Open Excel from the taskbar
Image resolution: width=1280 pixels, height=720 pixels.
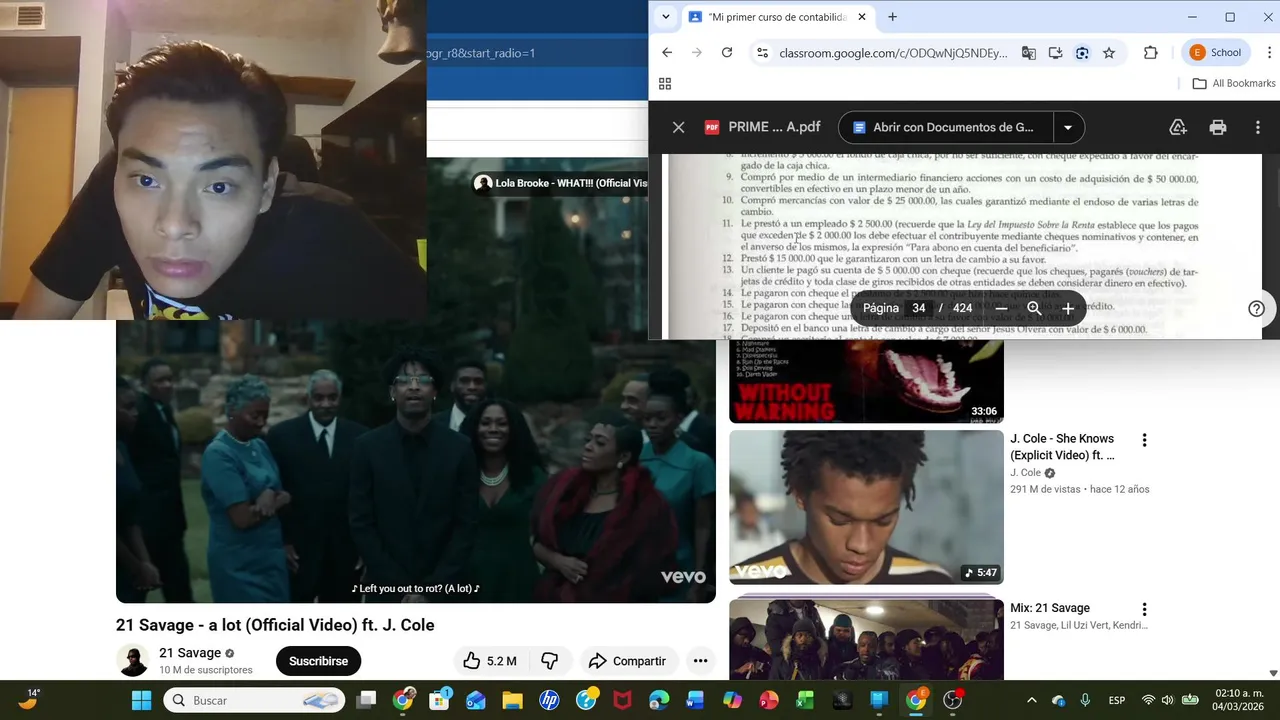pos(805,700)
